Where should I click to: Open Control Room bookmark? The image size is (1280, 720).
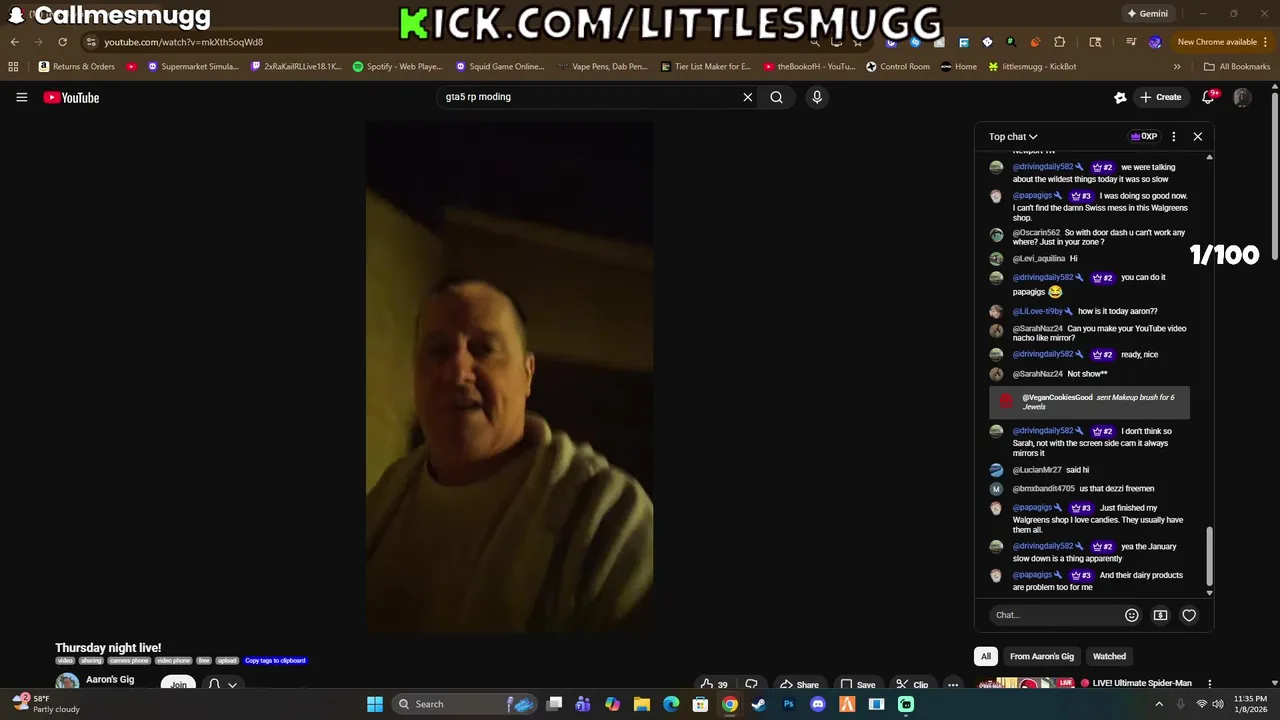pyautogui.click(x=898, y=66)
